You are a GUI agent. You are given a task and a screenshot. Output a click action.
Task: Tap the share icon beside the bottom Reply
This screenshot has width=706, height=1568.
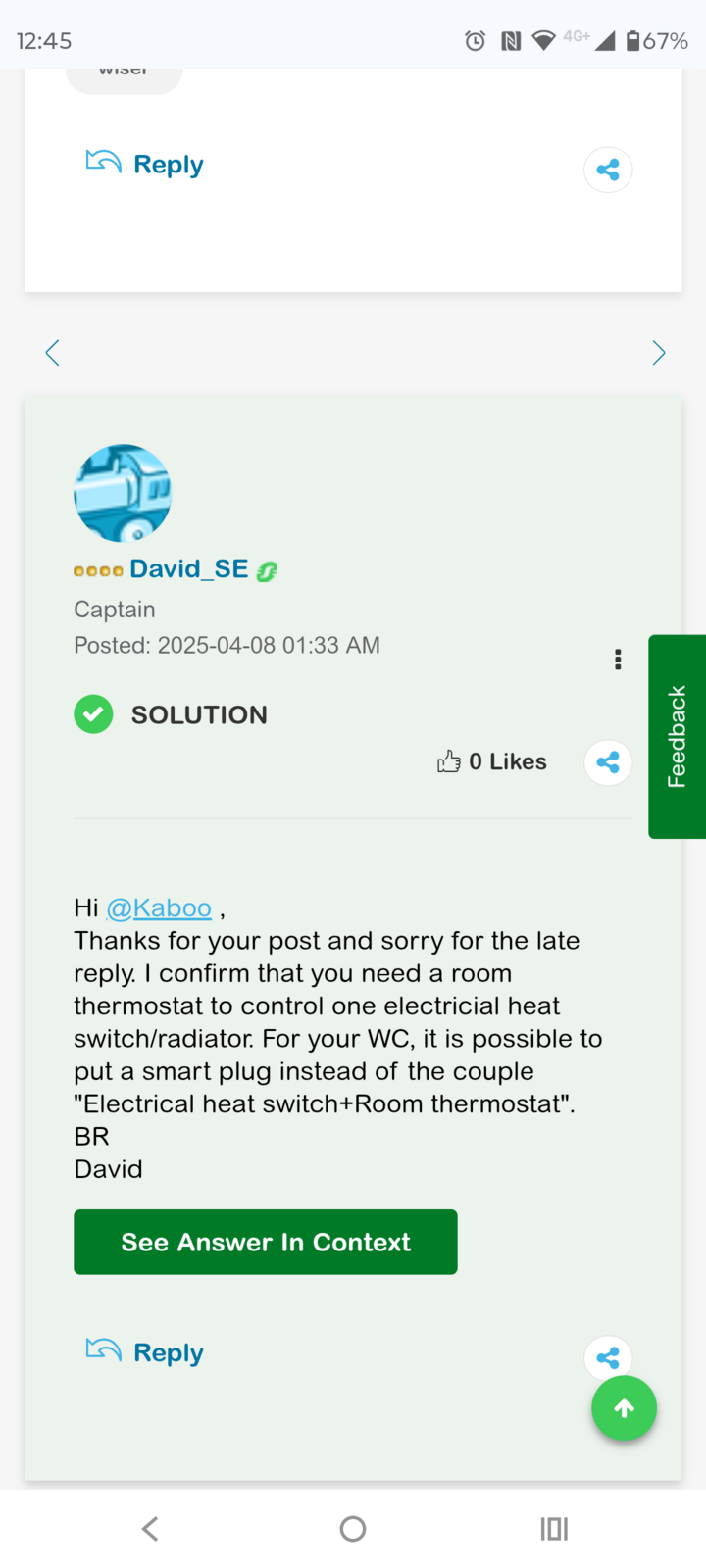[x=607, y=1357]
